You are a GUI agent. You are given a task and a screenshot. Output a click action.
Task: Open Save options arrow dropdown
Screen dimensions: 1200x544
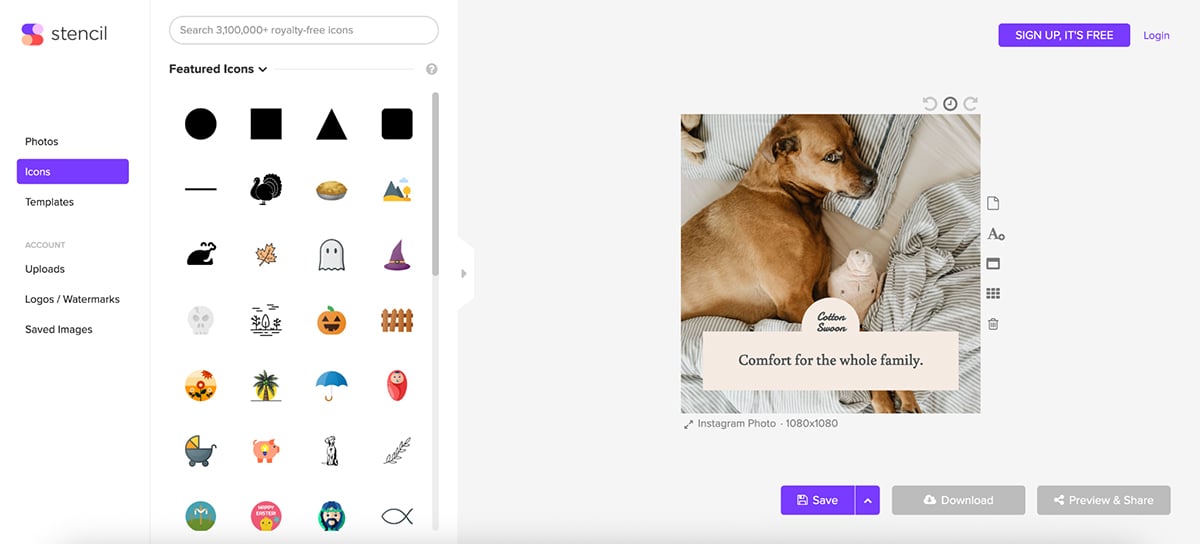pyautogui.click(x=867, y=500)
